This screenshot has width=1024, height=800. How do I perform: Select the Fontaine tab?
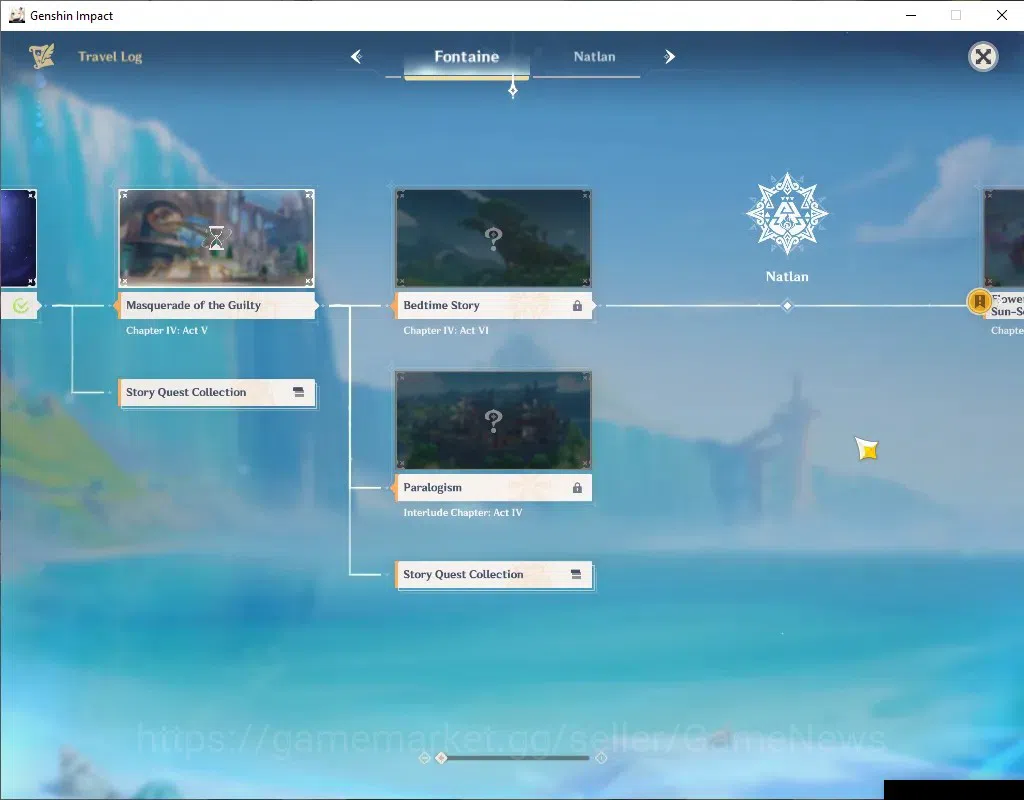tap(466, 57)
